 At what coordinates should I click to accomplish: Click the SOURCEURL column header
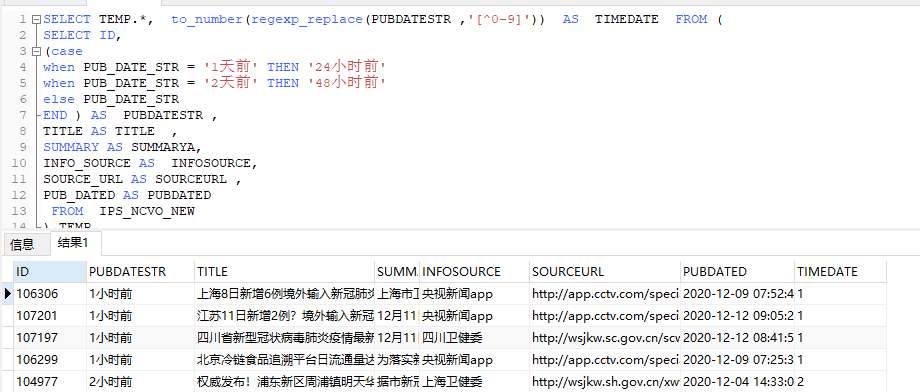(605, 272)
